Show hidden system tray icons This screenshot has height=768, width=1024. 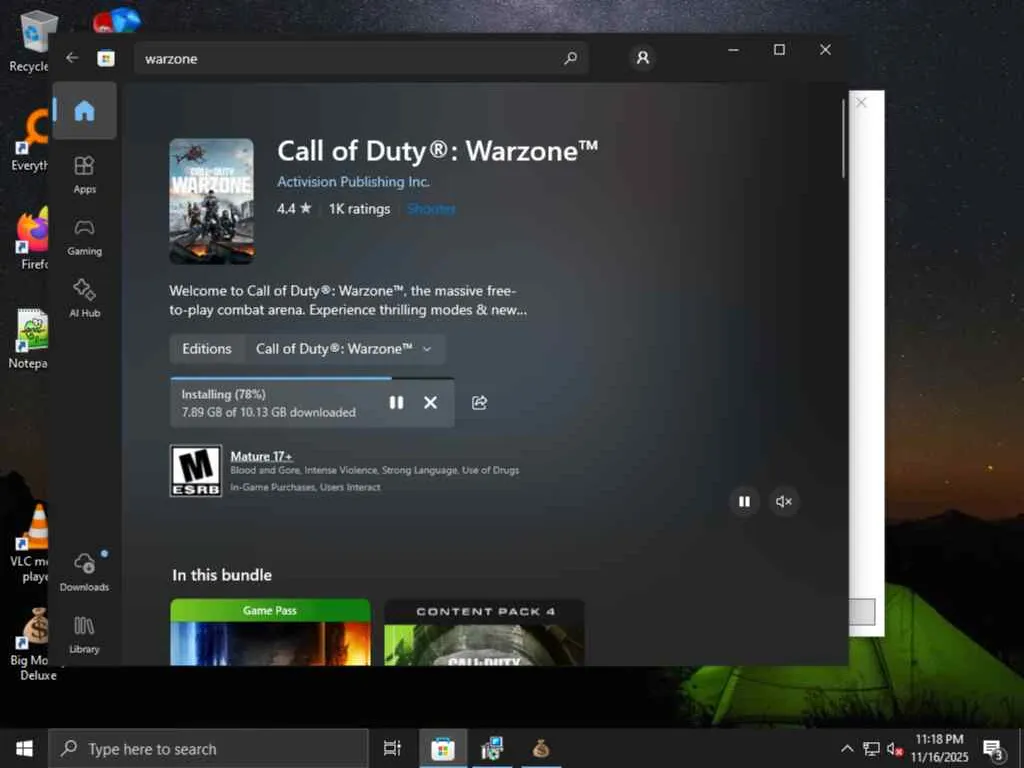(847, 748)
